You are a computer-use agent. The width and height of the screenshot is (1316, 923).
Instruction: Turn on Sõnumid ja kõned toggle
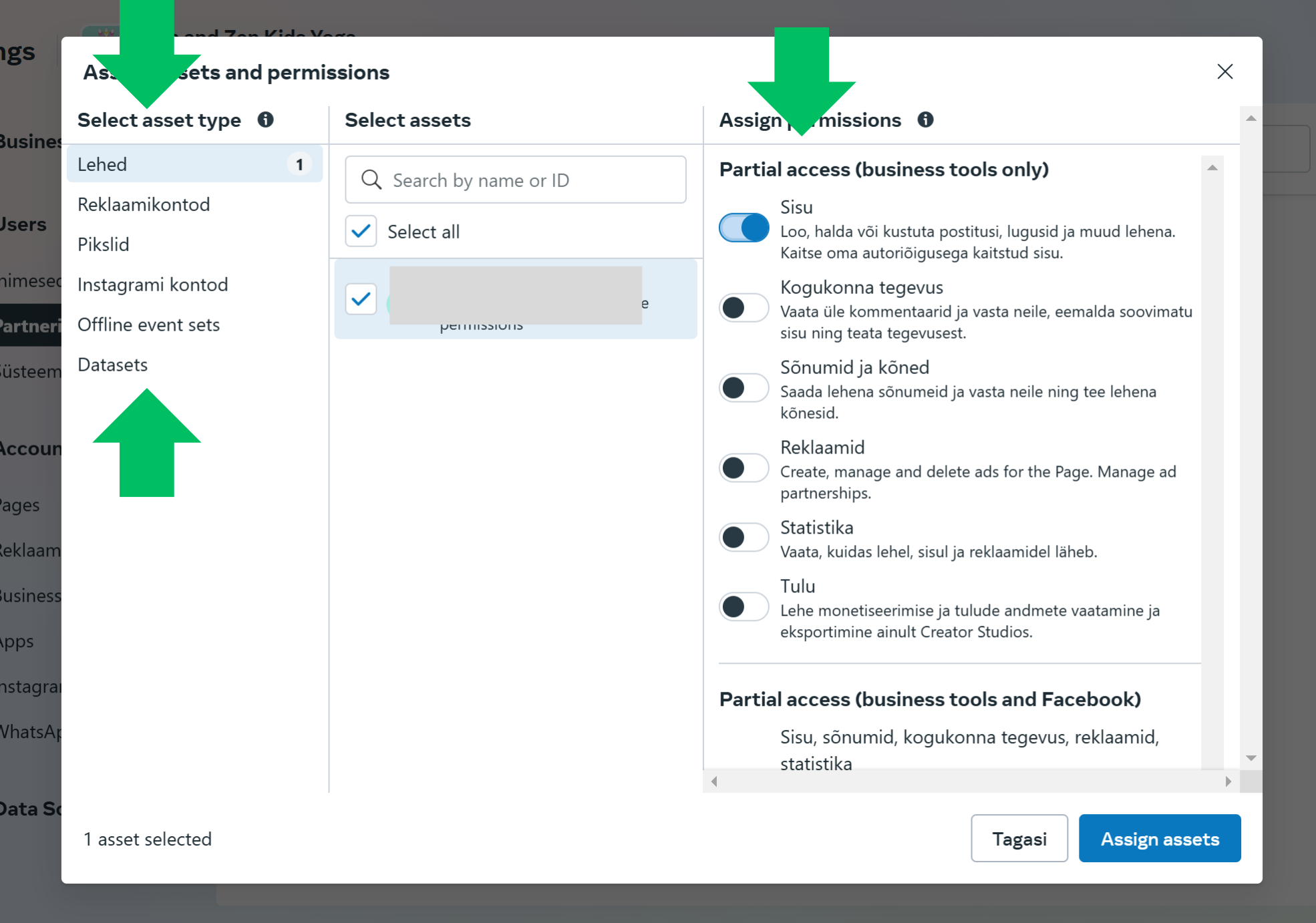(x=744, y=388)
